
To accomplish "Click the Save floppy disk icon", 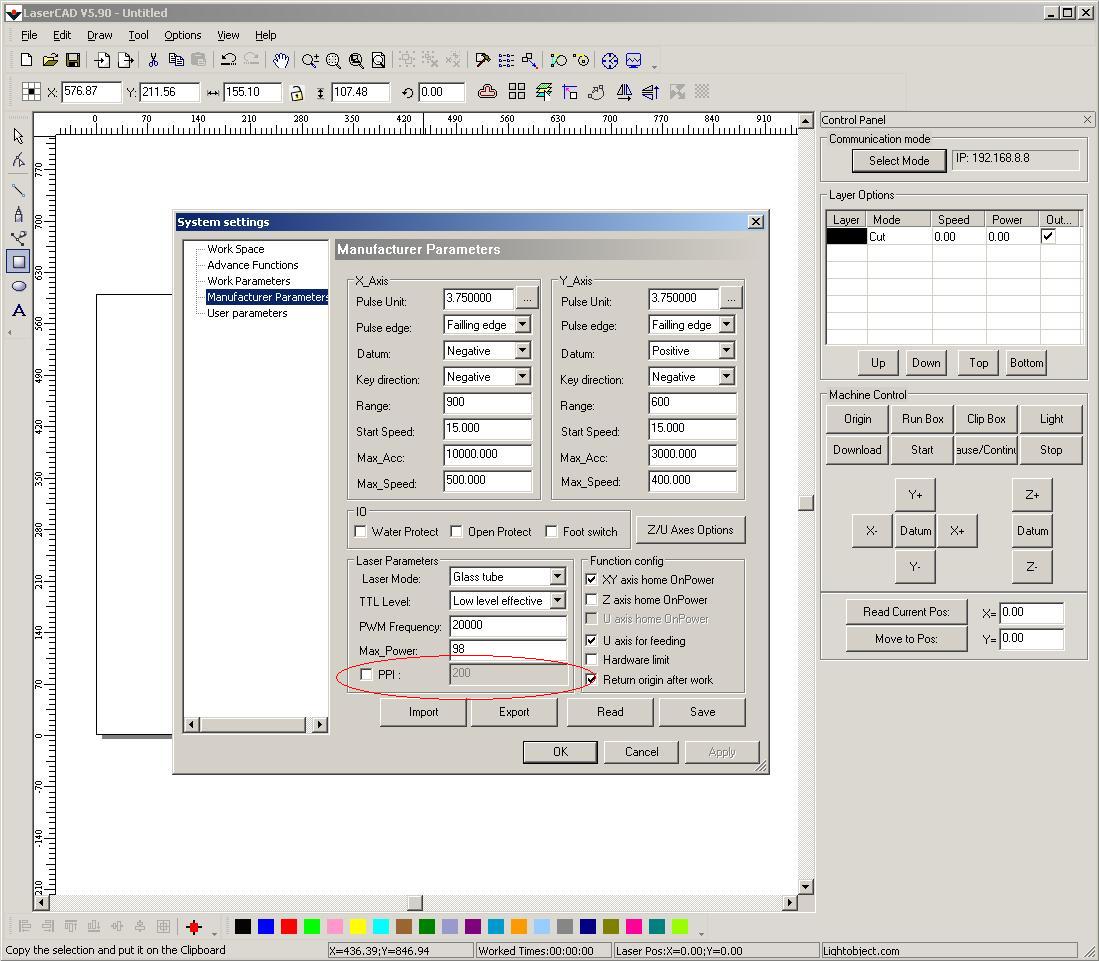I will coord(72,60).
